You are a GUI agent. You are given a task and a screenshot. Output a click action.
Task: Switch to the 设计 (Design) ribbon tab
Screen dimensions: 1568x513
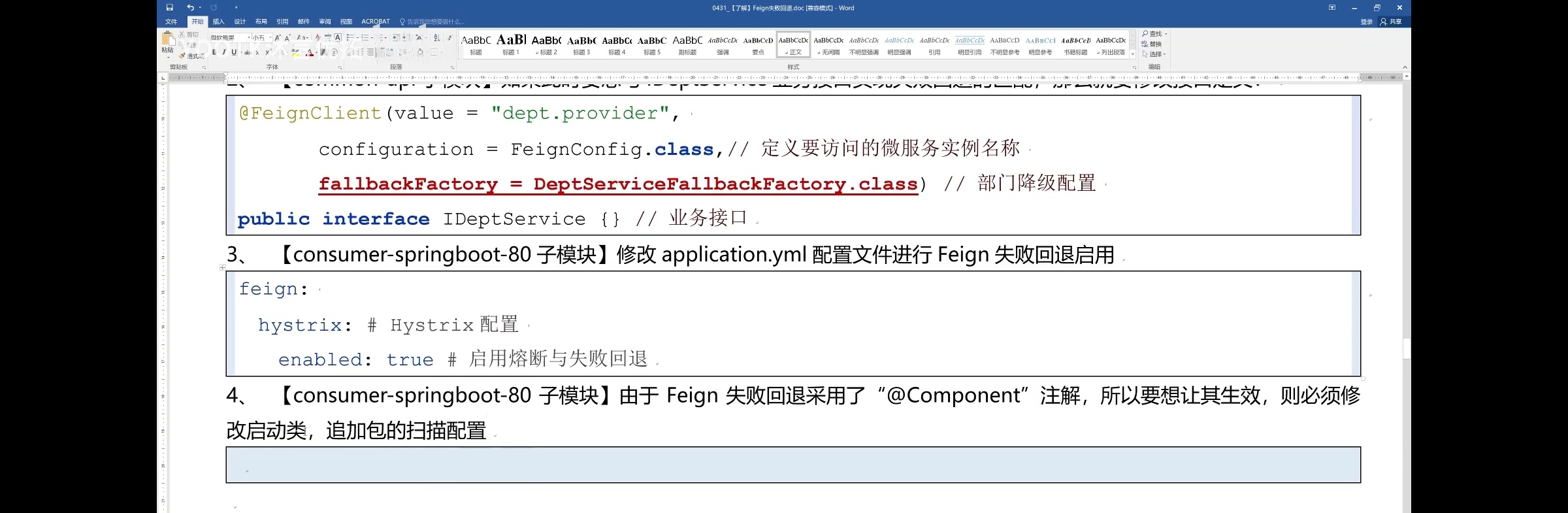point(240,22)
